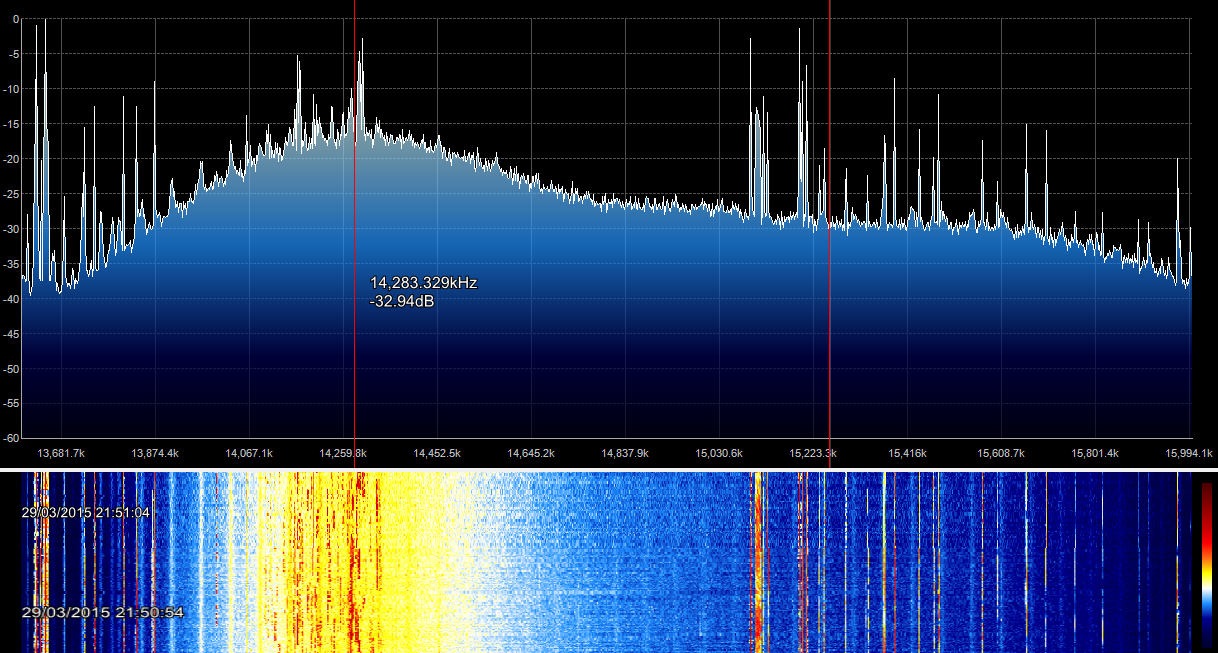Click the 14,067.1k frequency axis label
The width and height of the screenshot is (1218, 653).
click(249, 453)
